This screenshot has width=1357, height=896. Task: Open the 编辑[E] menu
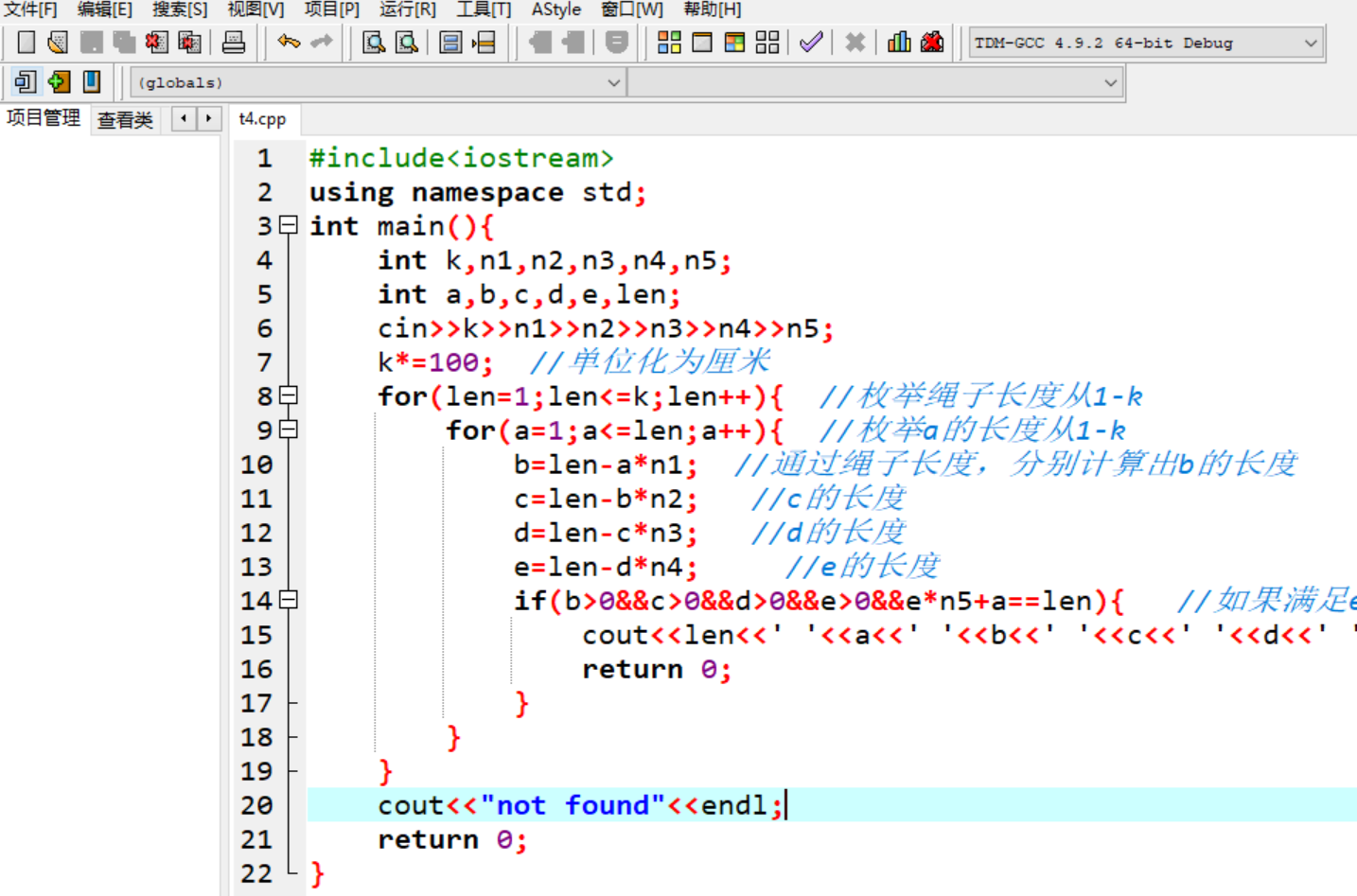(105, 9)
